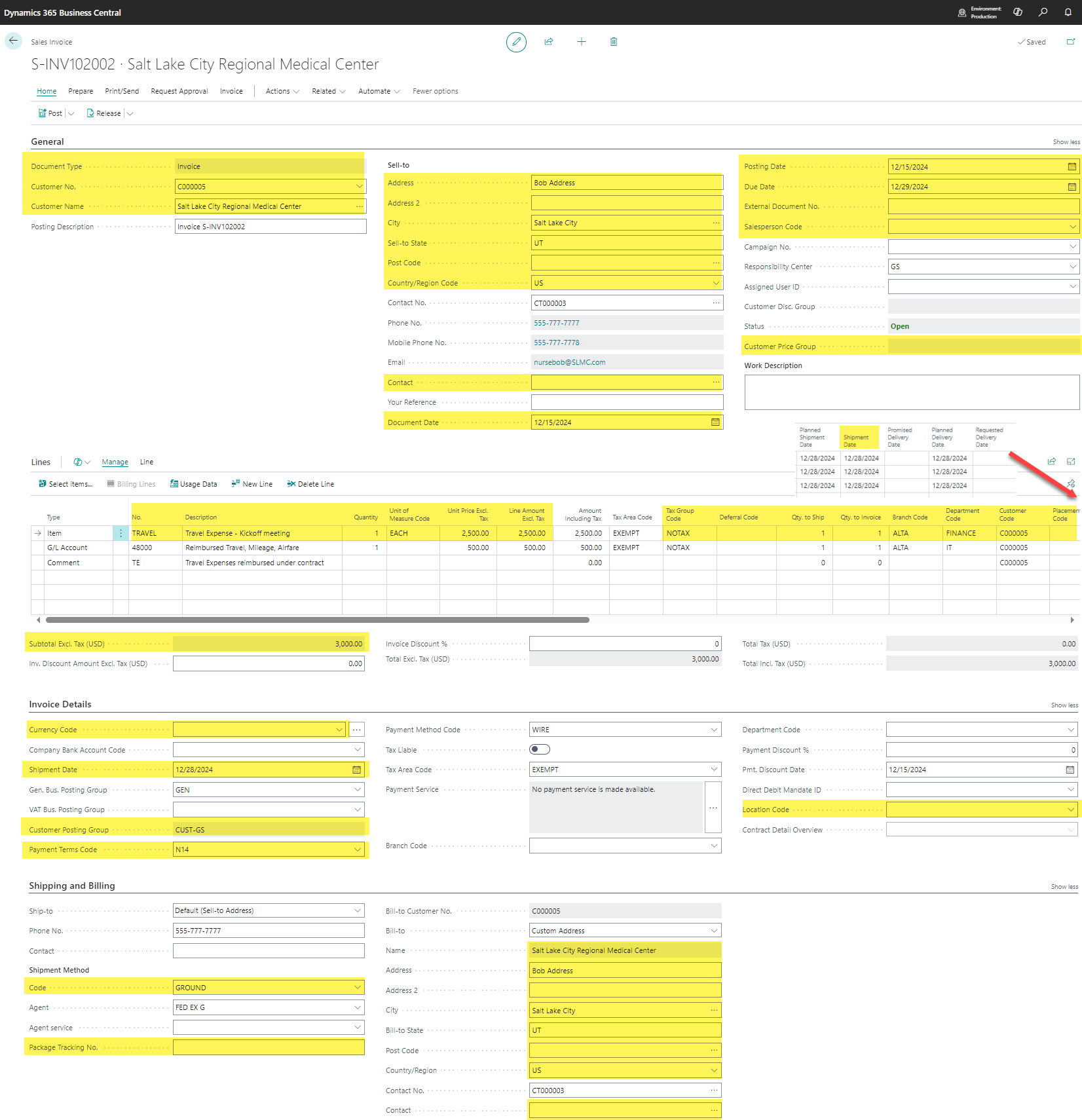This screenshot has height=1120, width=1082.
Task: Click Package Tracking No. field
Action: tap(269, 1047)
